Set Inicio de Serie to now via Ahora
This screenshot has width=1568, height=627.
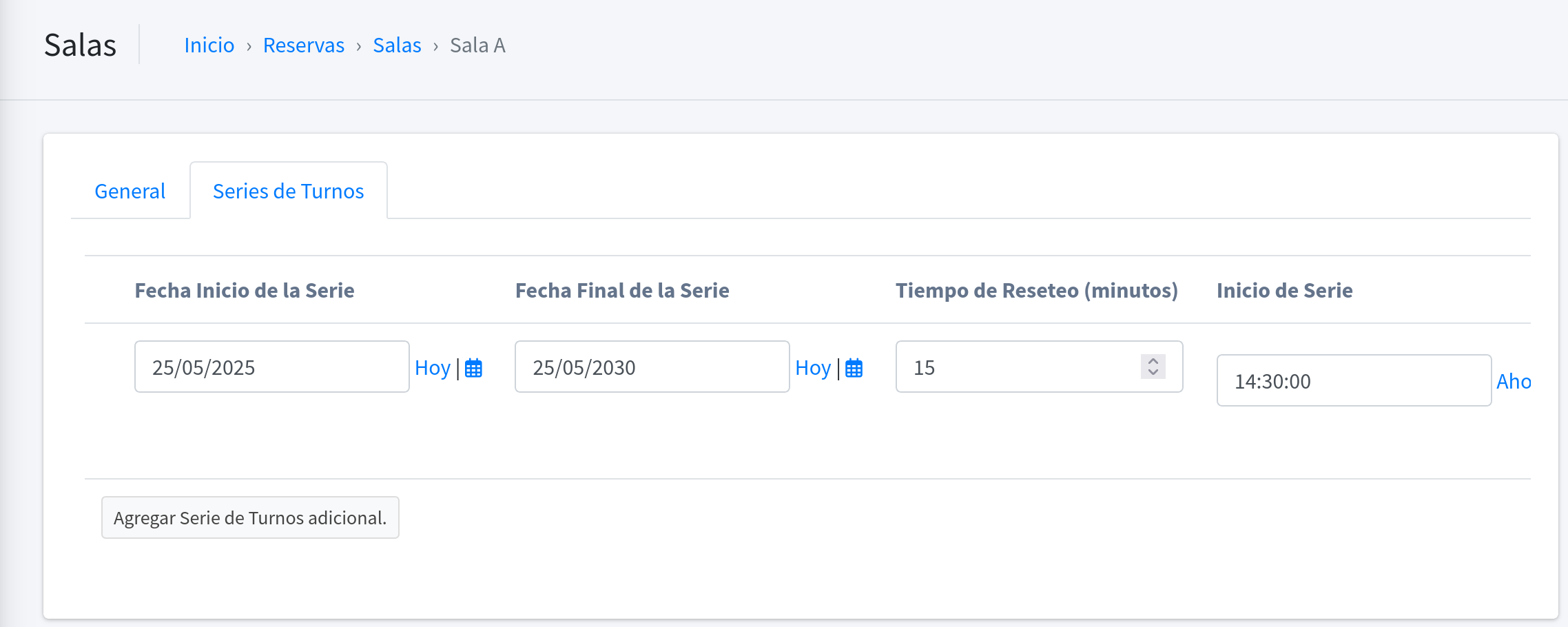[x=1513, y=382]
